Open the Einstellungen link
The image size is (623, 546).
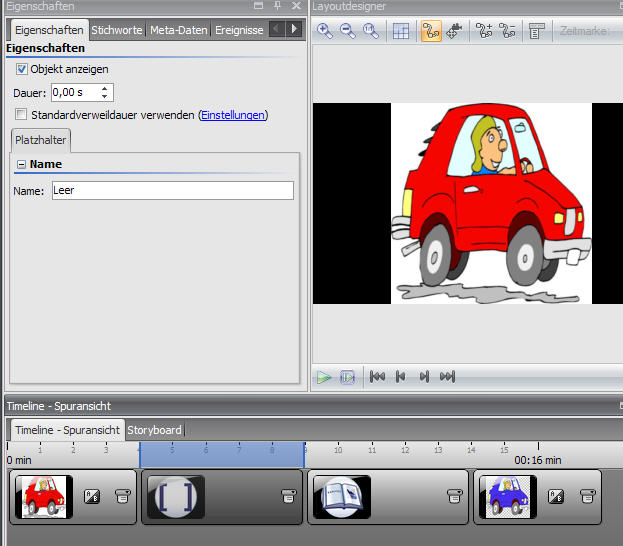pos(233,116)
